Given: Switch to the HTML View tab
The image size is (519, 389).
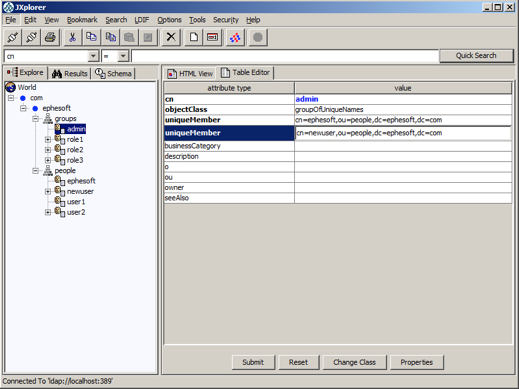Looking at the screenshot, I should coord(190,73).
